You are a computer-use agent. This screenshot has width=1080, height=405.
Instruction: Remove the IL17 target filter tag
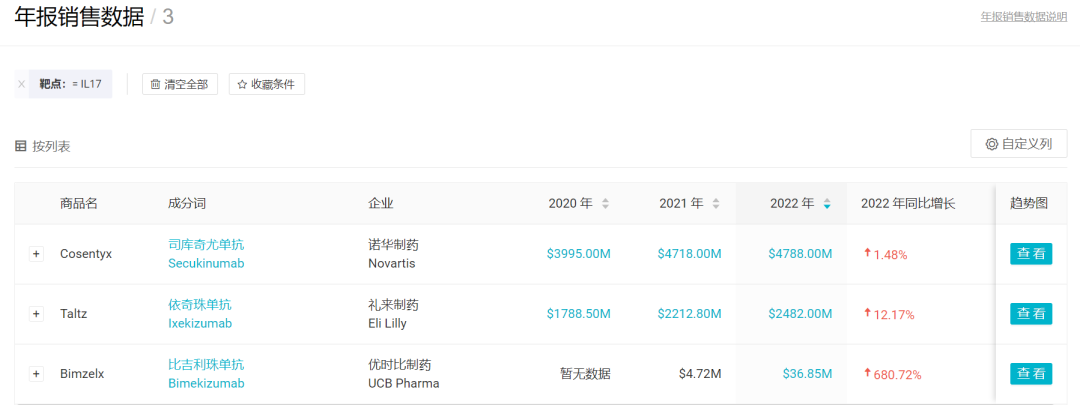(22, 84)
